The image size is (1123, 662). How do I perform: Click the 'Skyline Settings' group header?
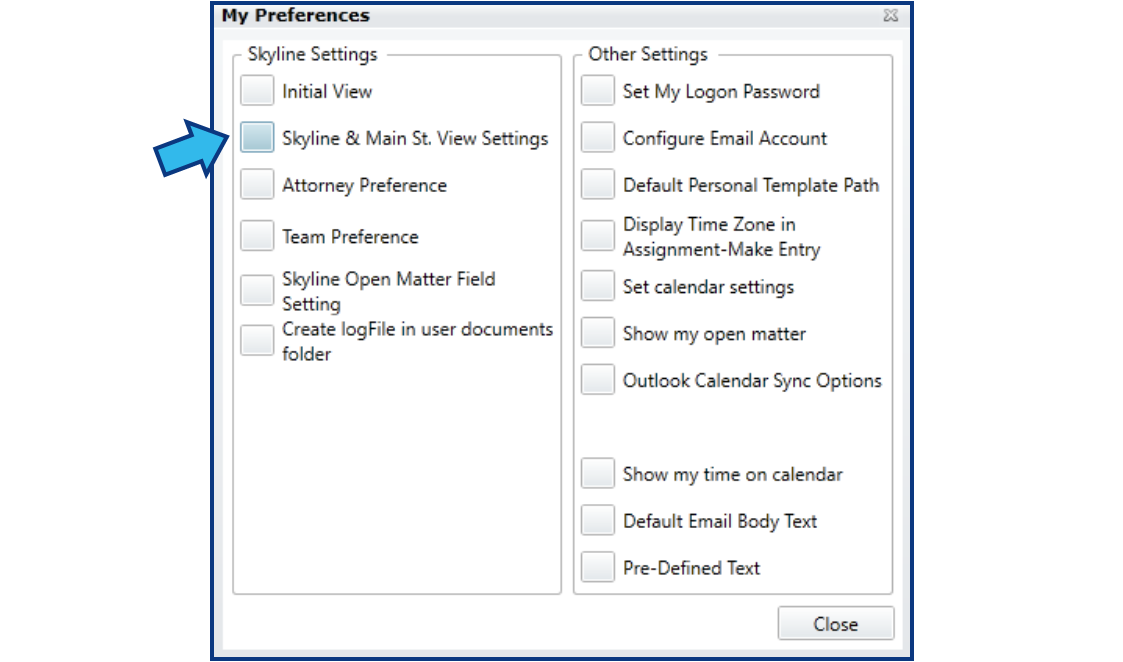click(x=312, y=54)
